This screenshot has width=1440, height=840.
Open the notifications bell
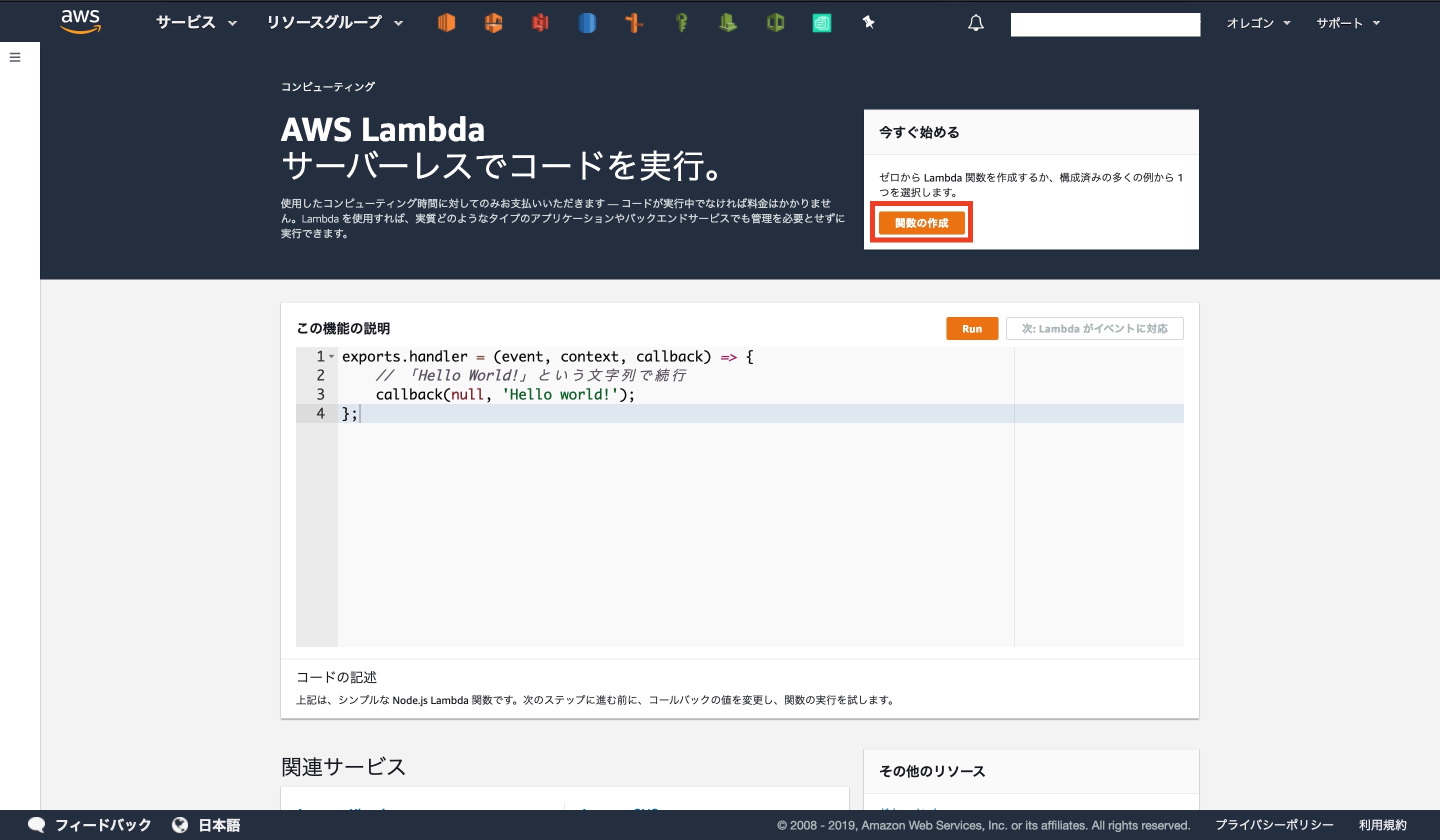coord(975,23)
